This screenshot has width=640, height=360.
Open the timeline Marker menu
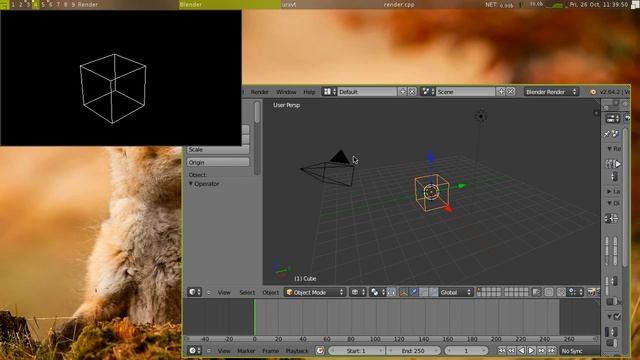coord(246,351)
